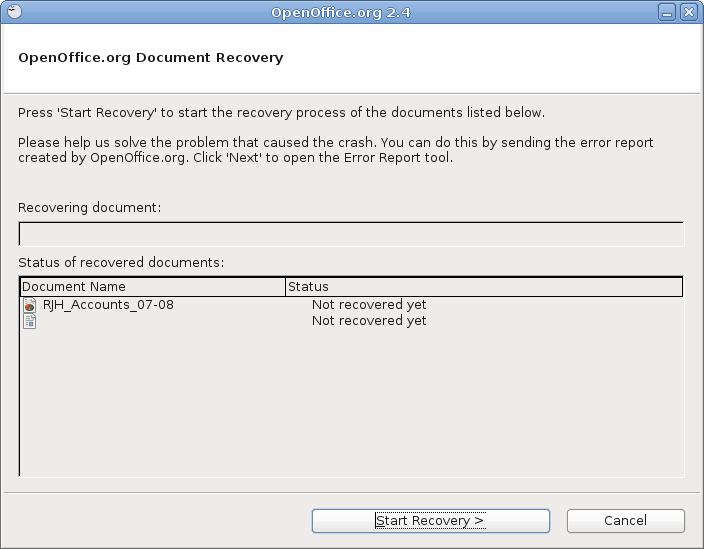Image resolution: width=704 pixels, height=549 pixels.
Task: Click the OpenOffice.org 2.4 title bar text
Action: 341,12
